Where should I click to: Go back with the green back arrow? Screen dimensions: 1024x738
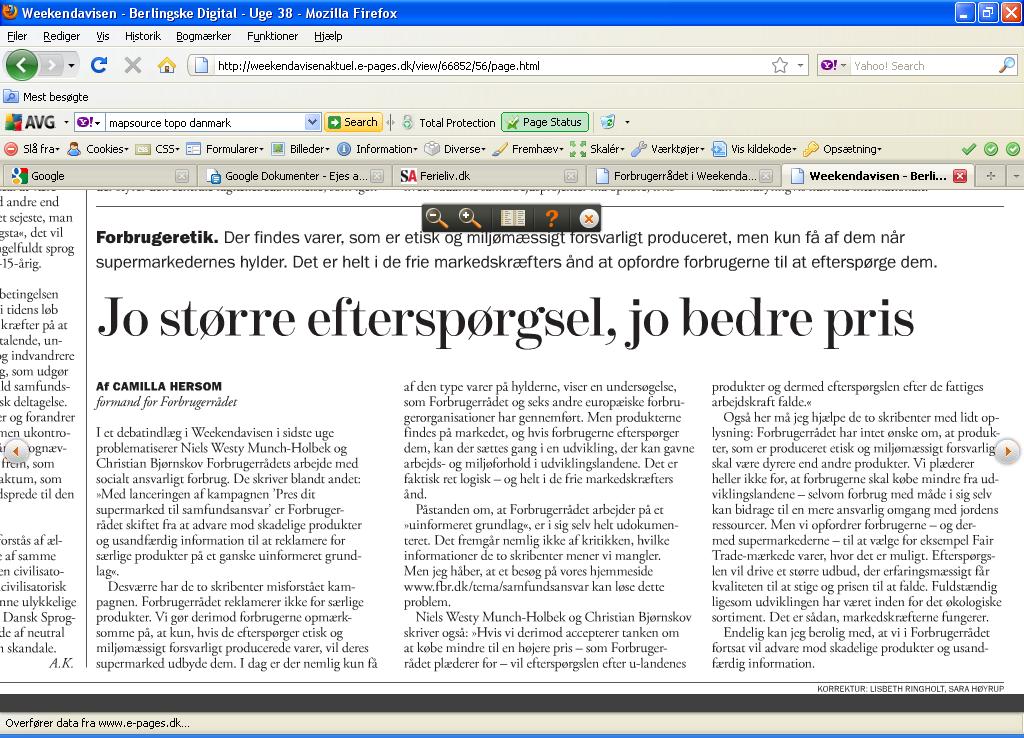coord(22,65)
